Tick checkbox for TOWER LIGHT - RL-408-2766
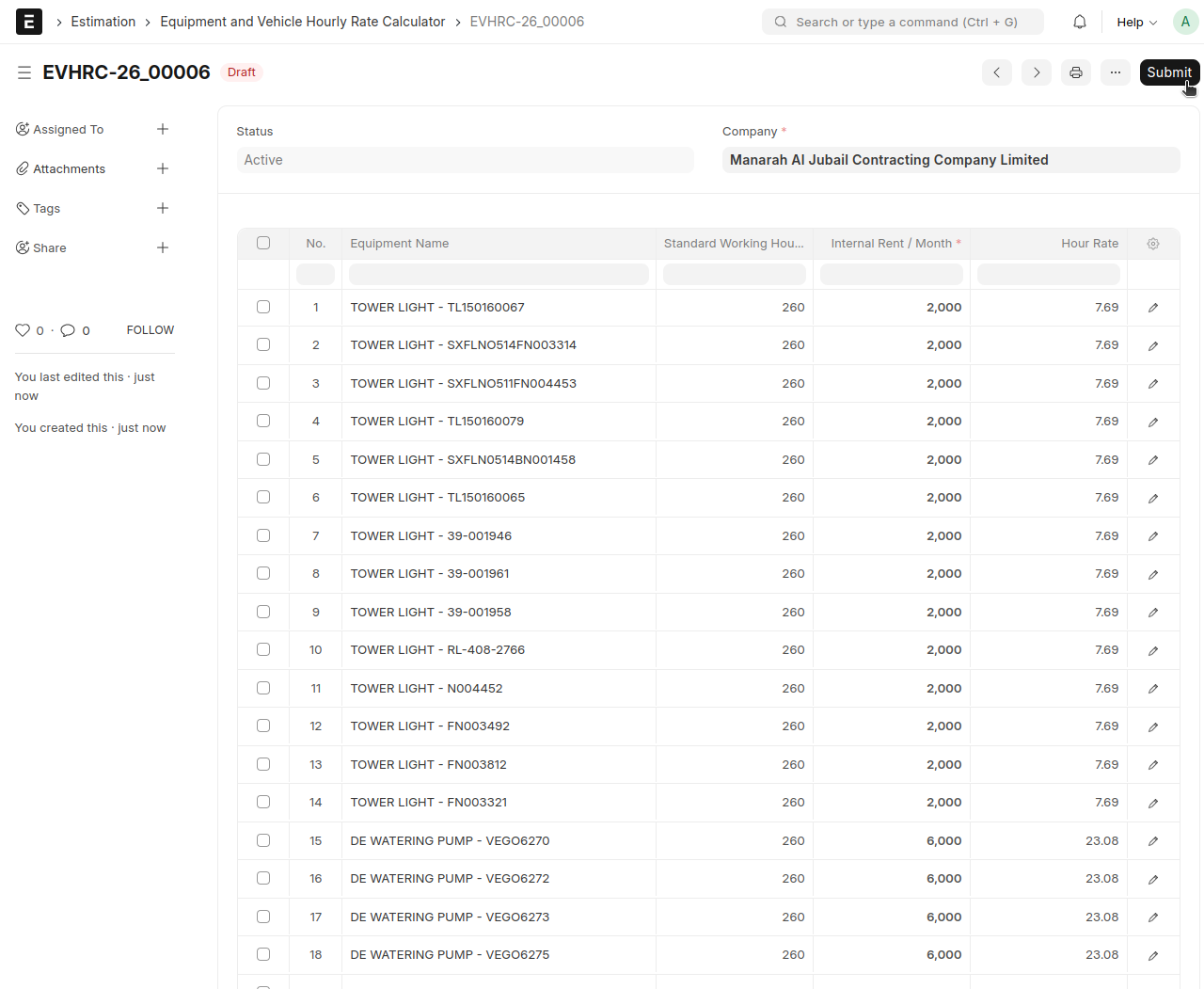 coord(263,649)
